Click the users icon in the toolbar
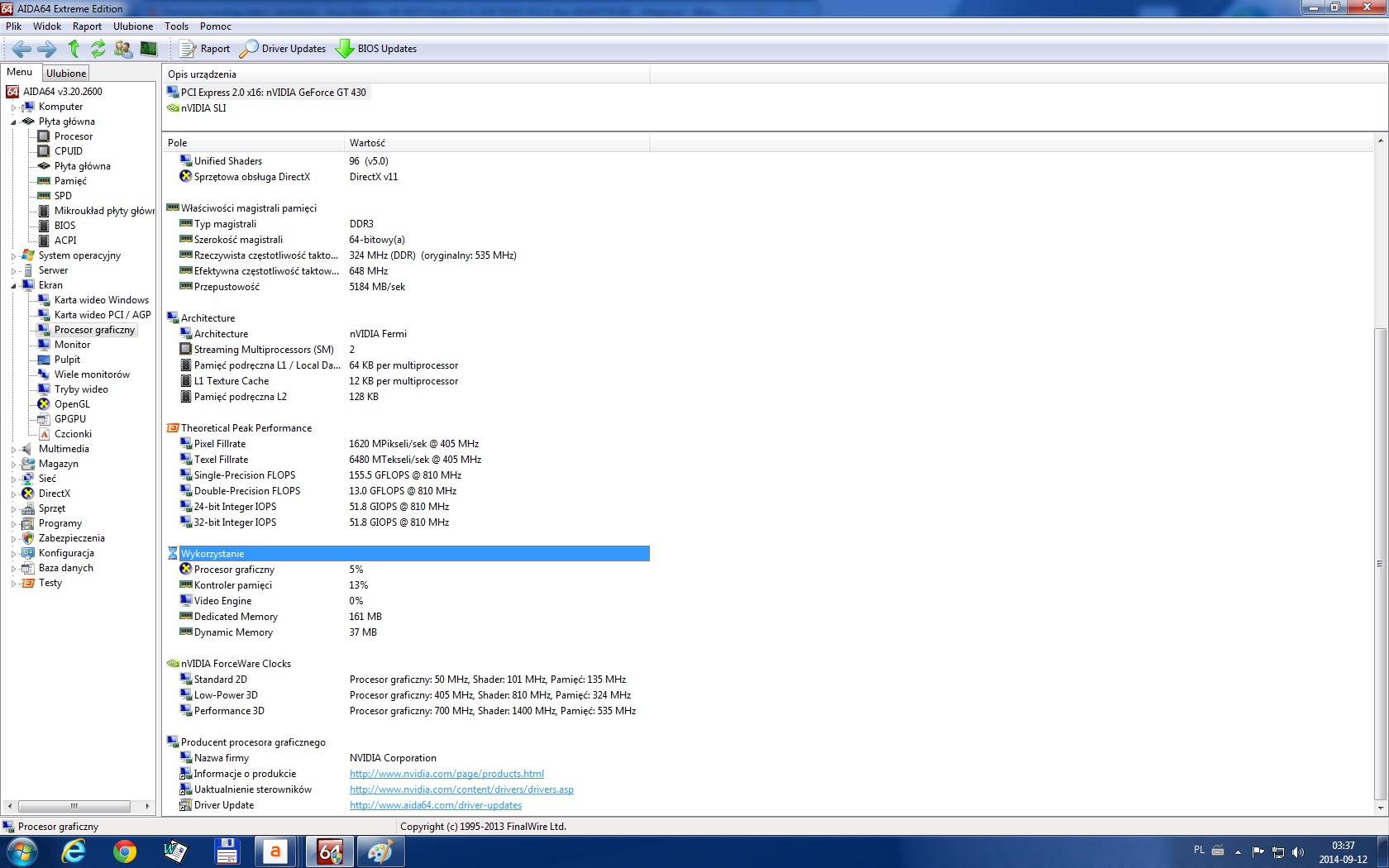The image size is (1389, 868). (x=123, y=49)
